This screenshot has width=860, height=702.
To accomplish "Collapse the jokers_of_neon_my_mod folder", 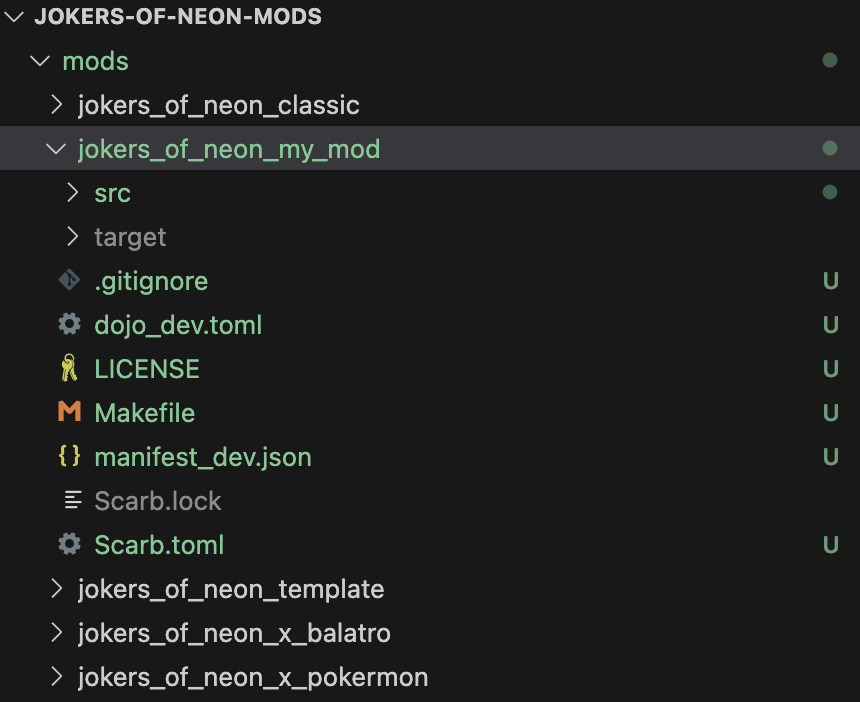I will (x=56, y=149).
